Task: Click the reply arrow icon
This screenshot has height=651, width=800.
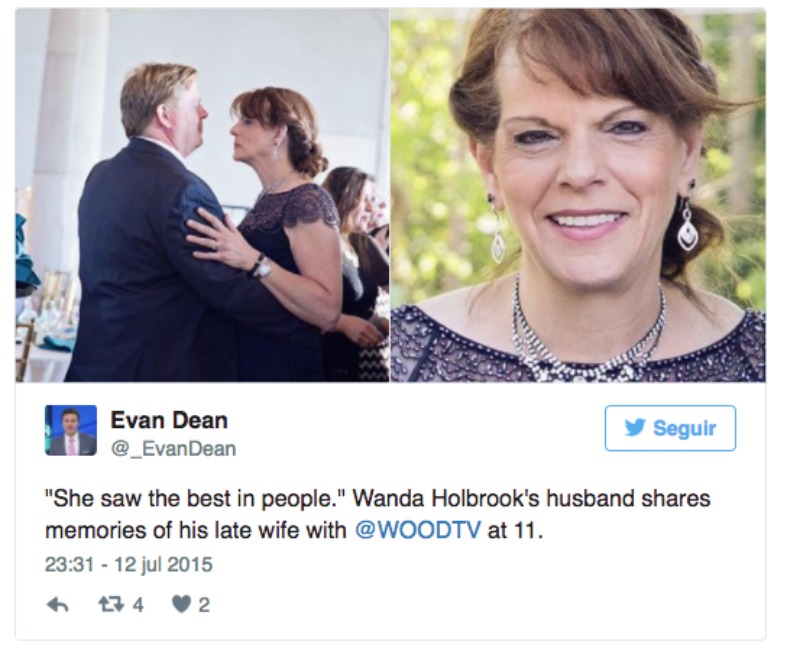Action: coord(57,605)
